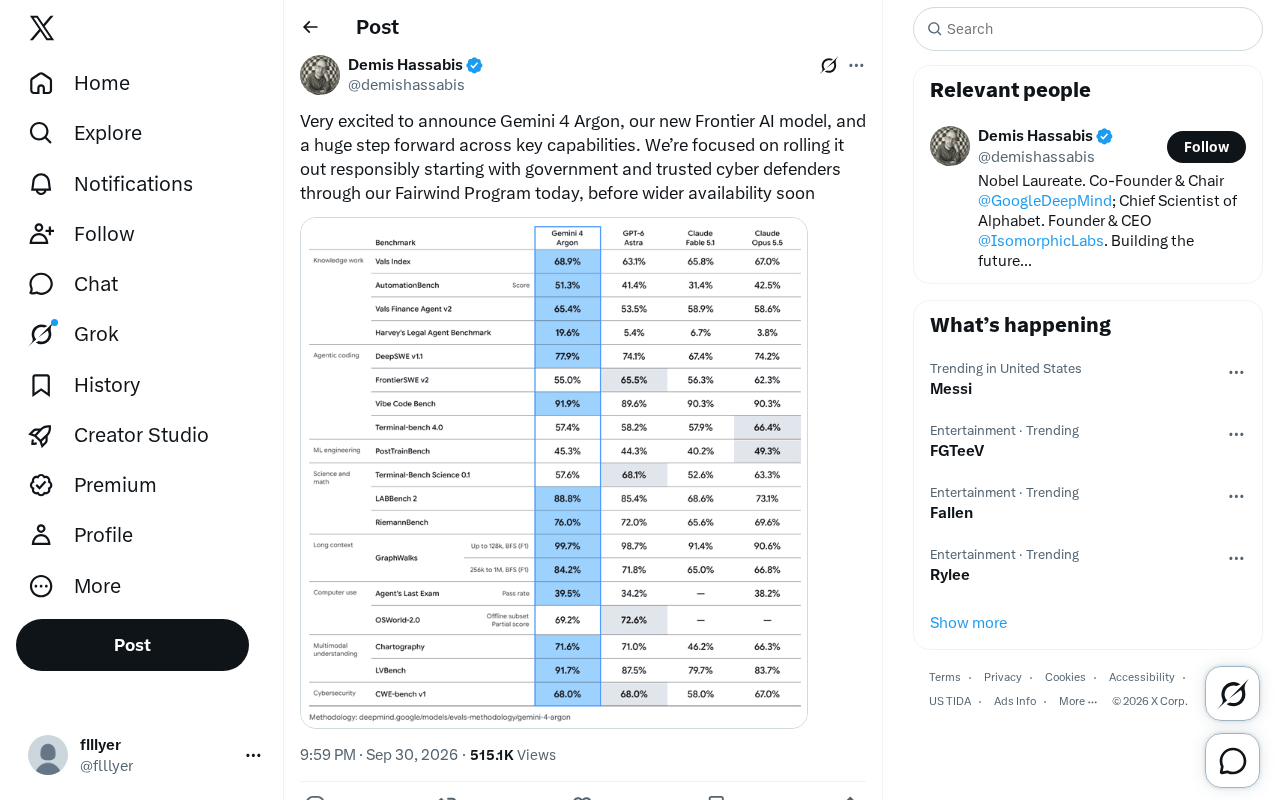Click the X logo icon
The image size is (1280, 800).
coord(42,28)
